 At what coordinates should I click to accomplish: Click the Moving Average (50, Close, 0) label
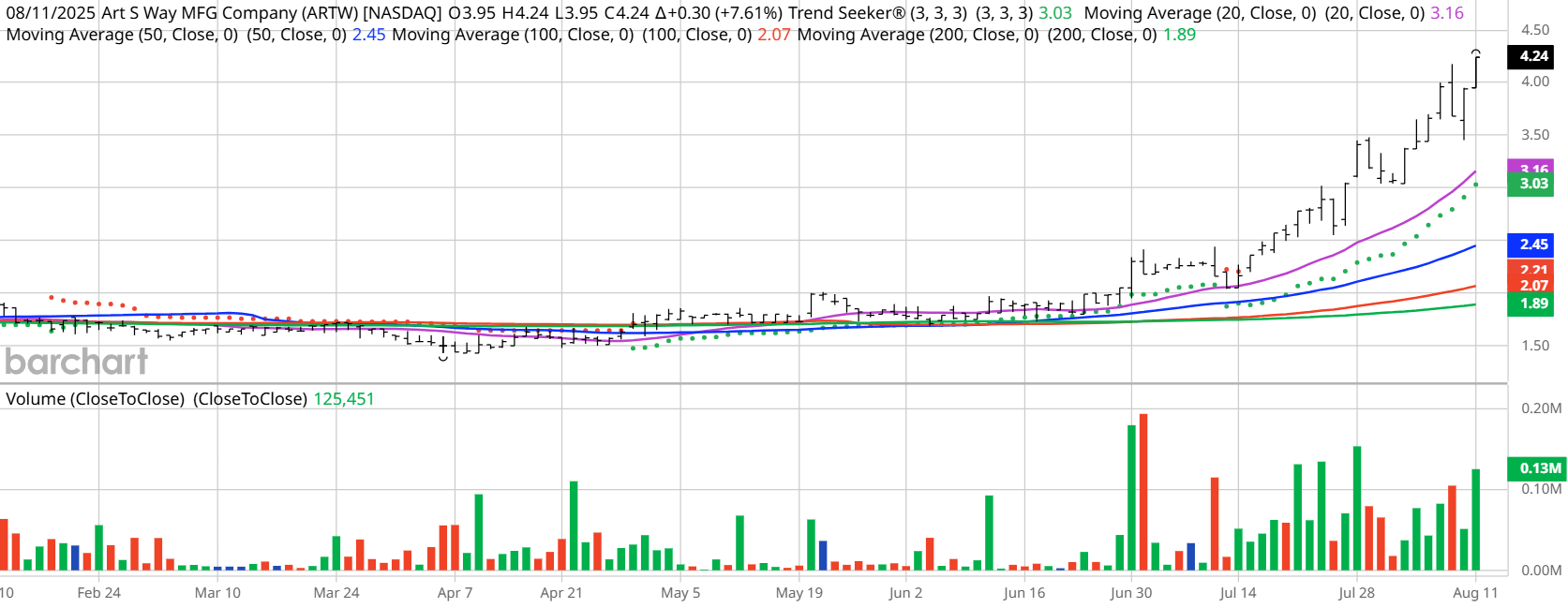pos(122,35)
